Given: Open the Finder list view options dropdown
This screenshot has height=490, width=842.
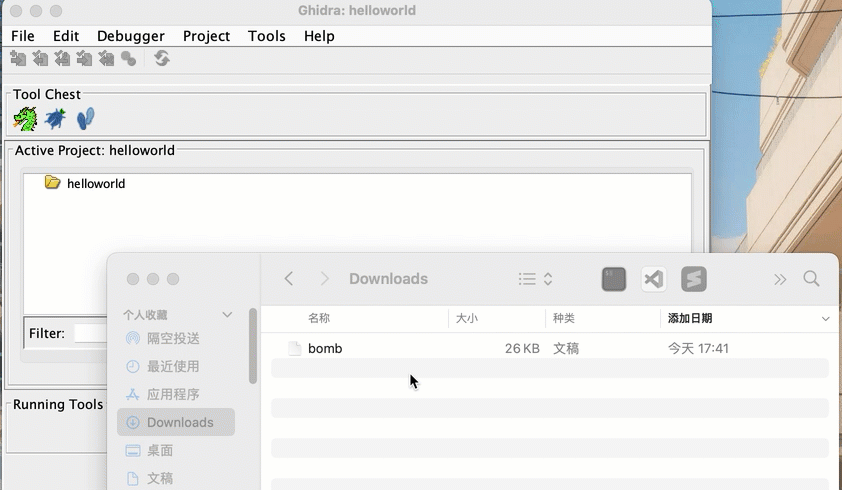Looking at the screenshot, I should [x=535, y=279].
